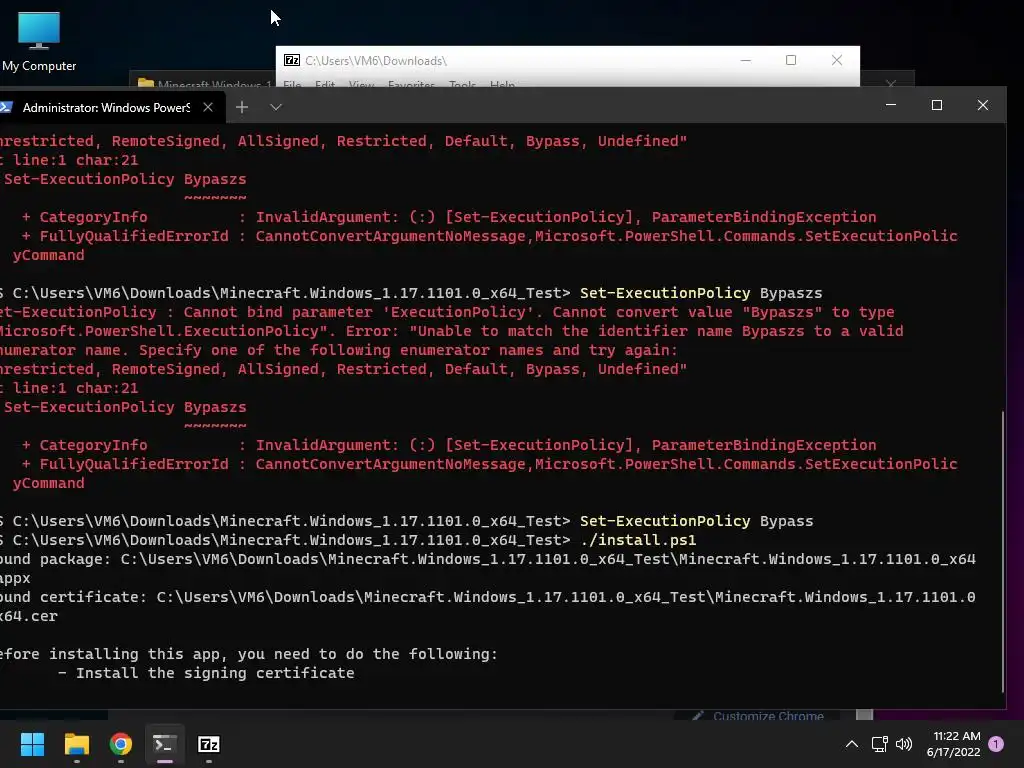Open the Edit menu in 7-Zip

click(325, 84)
